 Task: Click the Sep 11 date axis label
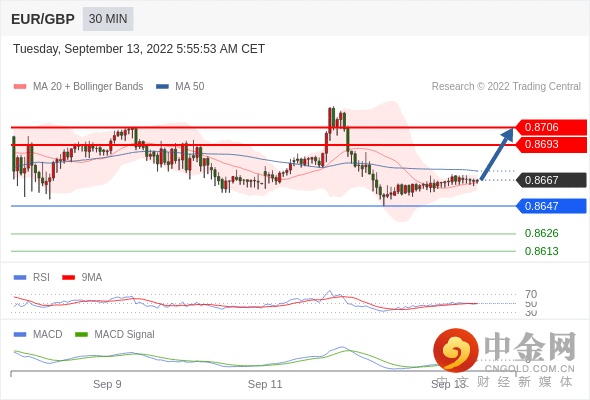tap(265, 384)
